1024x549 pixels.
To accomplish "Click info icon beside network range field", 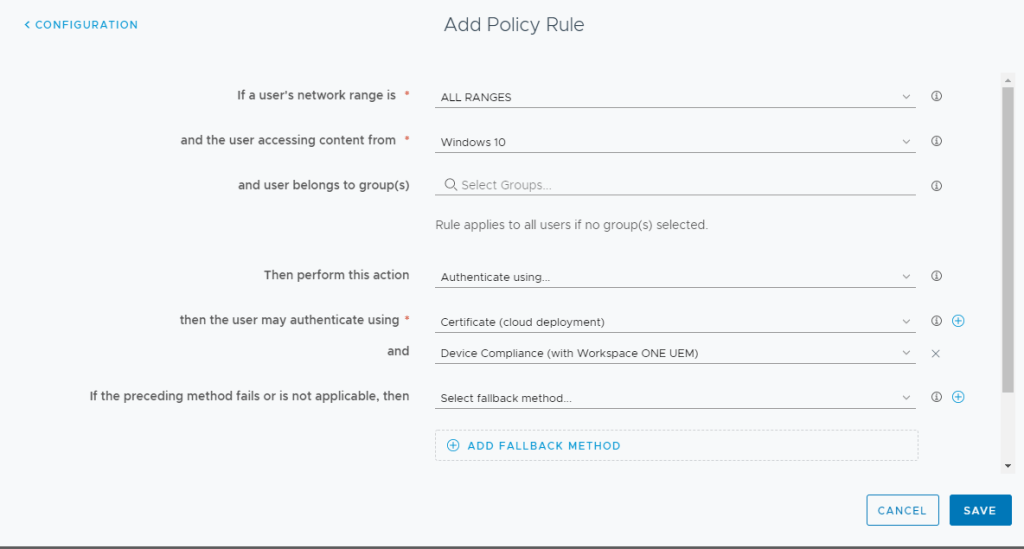I will click(x=937, y=97).
